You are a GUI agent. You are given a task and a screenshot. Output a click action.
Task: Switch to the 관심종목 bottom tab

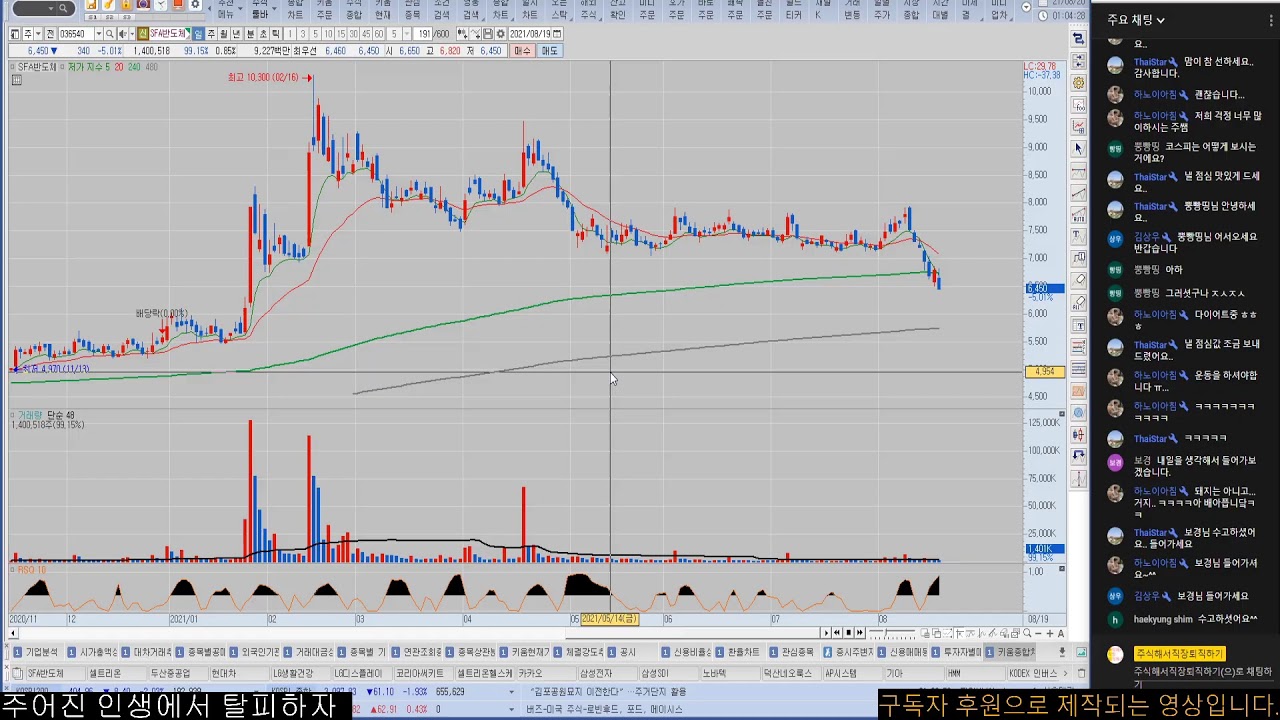[791, 652]
